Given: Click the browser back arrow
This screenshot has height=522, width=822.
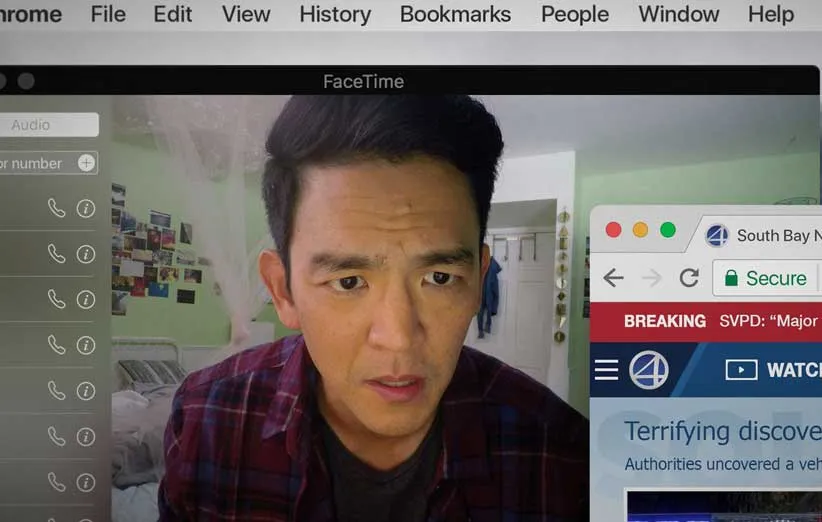Looking at the screenshot, I should click(x=613, y=278).
